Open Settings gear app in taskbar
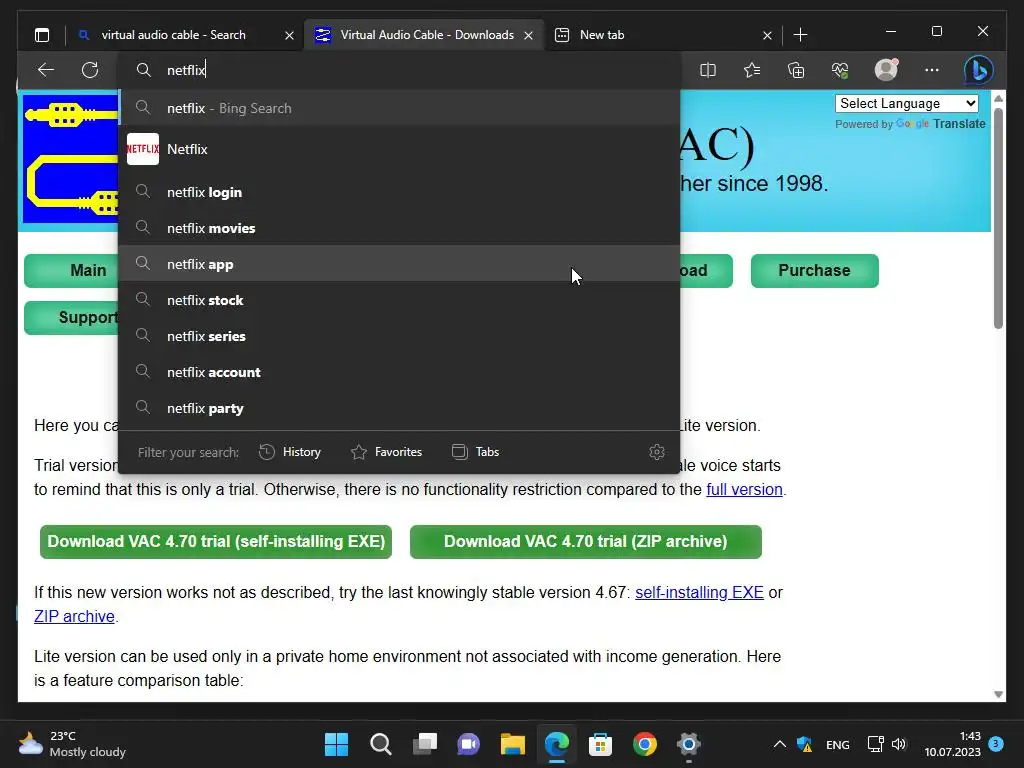This screenshot has height=768, width=1024. [x=688, y=744]
